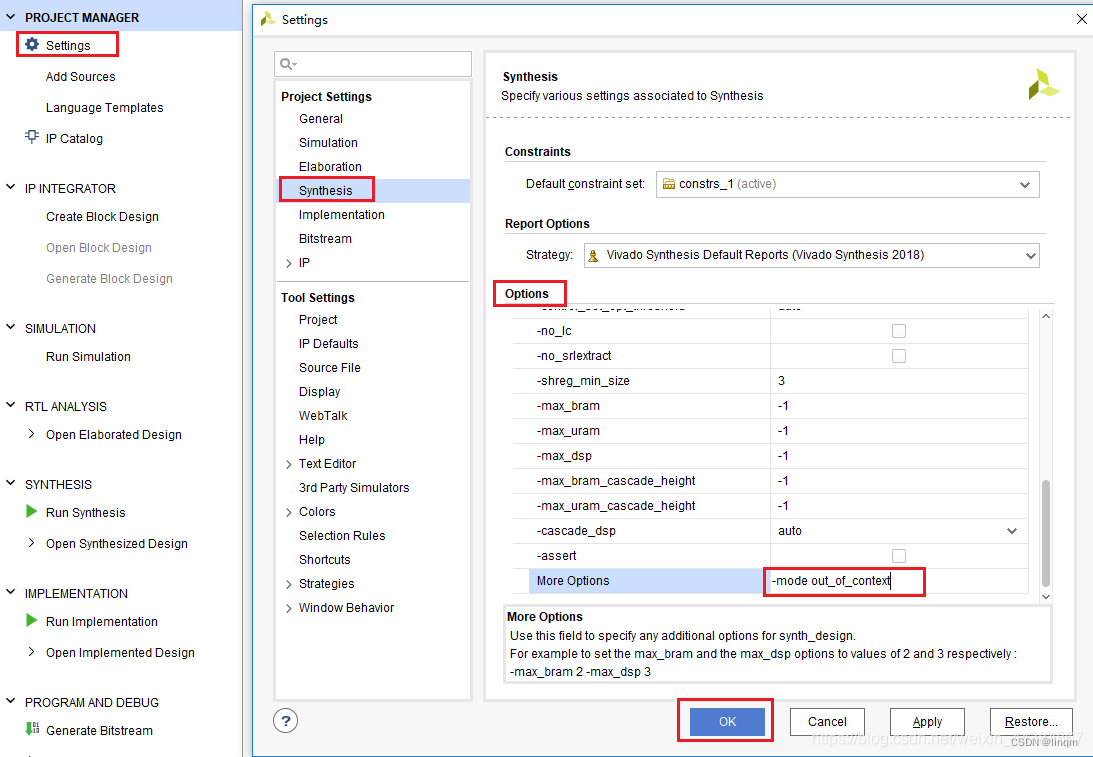Expand the IP node in Project Settings
1093x757 pixels.
click(289, 263)
